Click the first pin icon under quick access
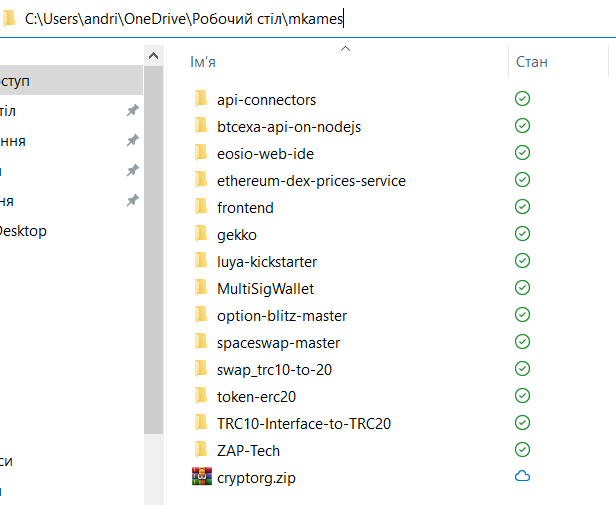The width and height of the screenshot is (616, 505). [132, 110]
